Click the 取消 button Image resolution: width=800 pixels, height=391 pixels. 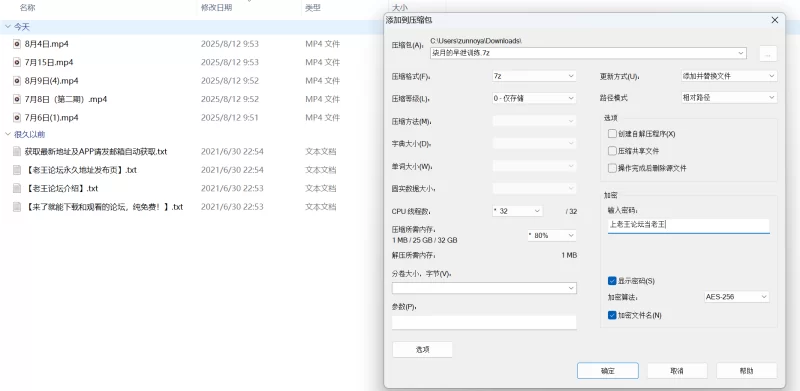[x=677, y=371]
